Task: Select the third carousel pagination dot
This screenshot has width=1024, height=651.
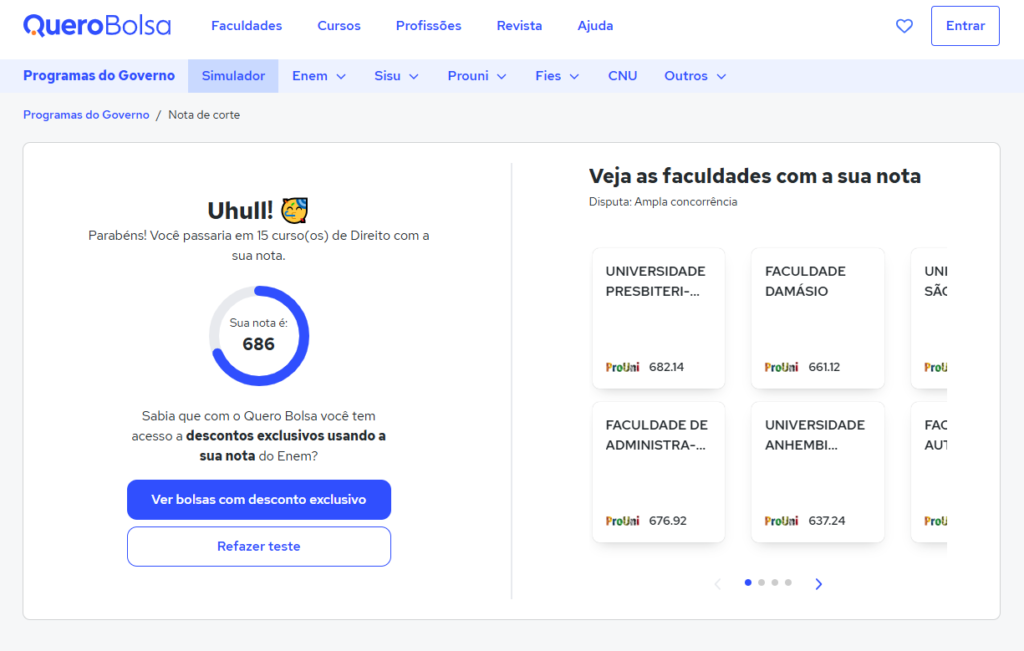Action: coord(774,581)
